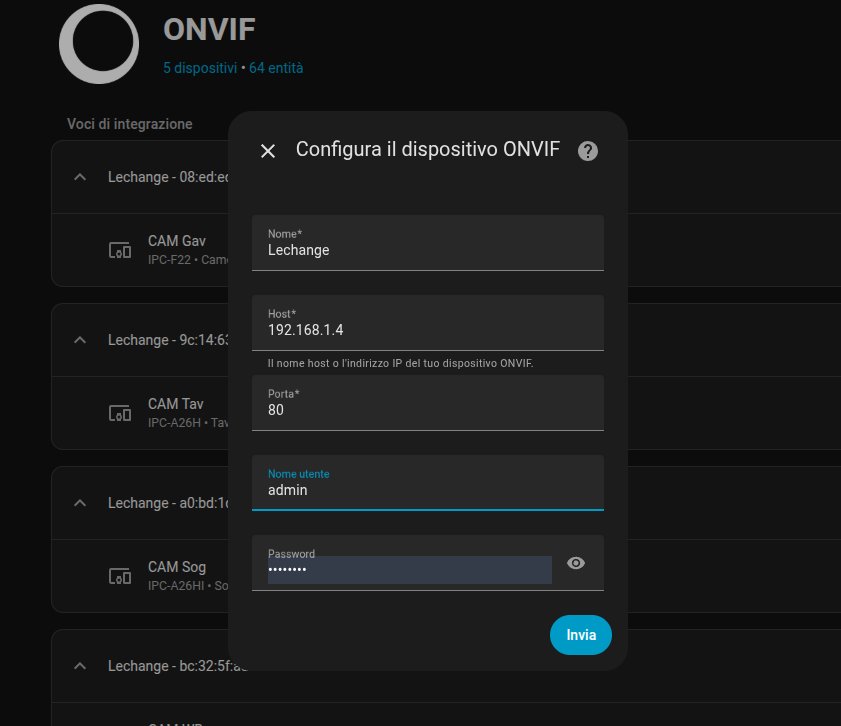
Task: Click the IPC-A26HI model text
Action: pos(175,586)
